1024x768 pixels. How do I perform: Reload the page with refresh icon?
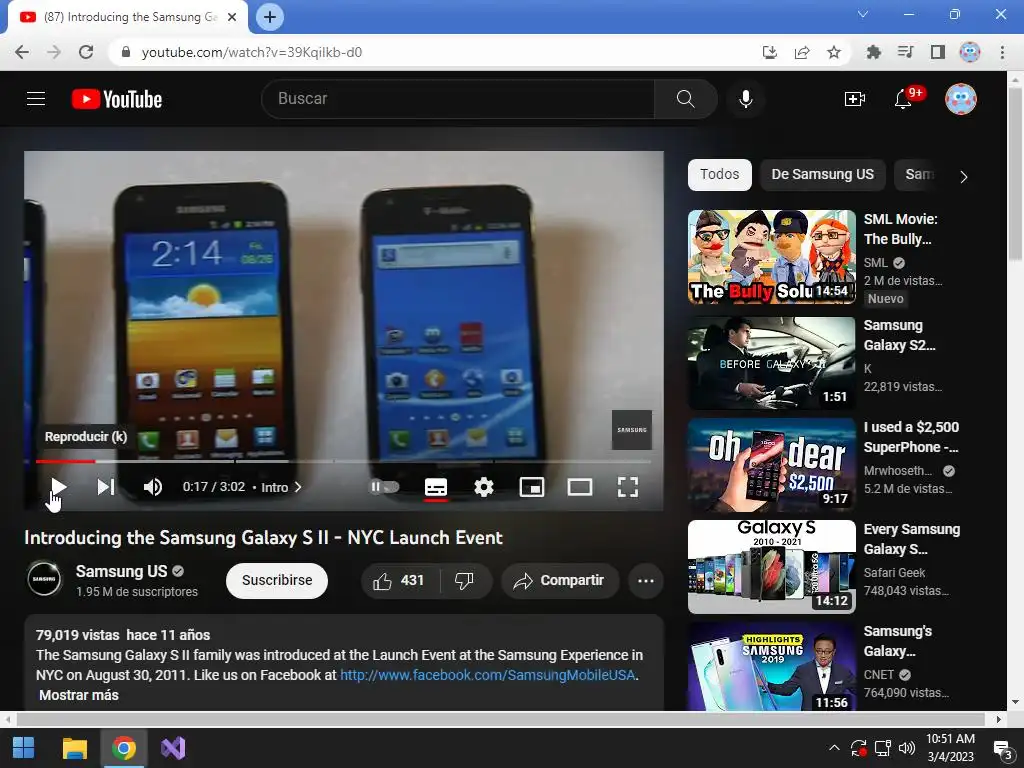86,52
